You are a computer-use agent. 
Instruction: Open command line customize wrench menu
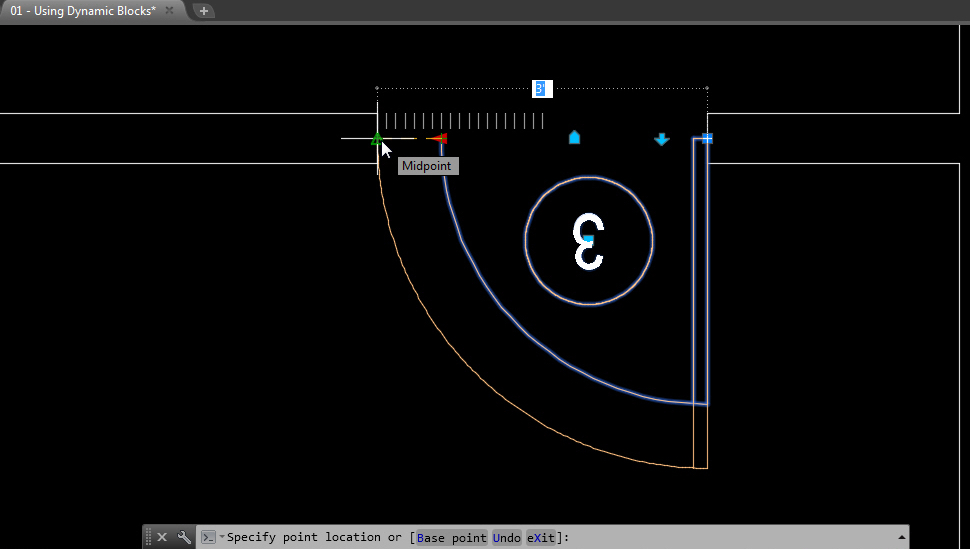pyautogui.click(x=184, y=537)
